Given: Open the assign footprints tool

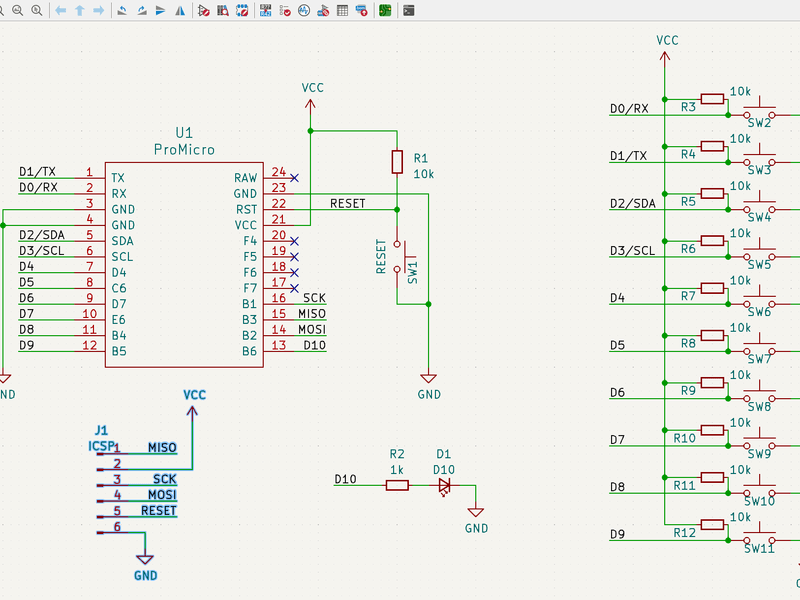Looking at the screenshot, I should [323, 11].
